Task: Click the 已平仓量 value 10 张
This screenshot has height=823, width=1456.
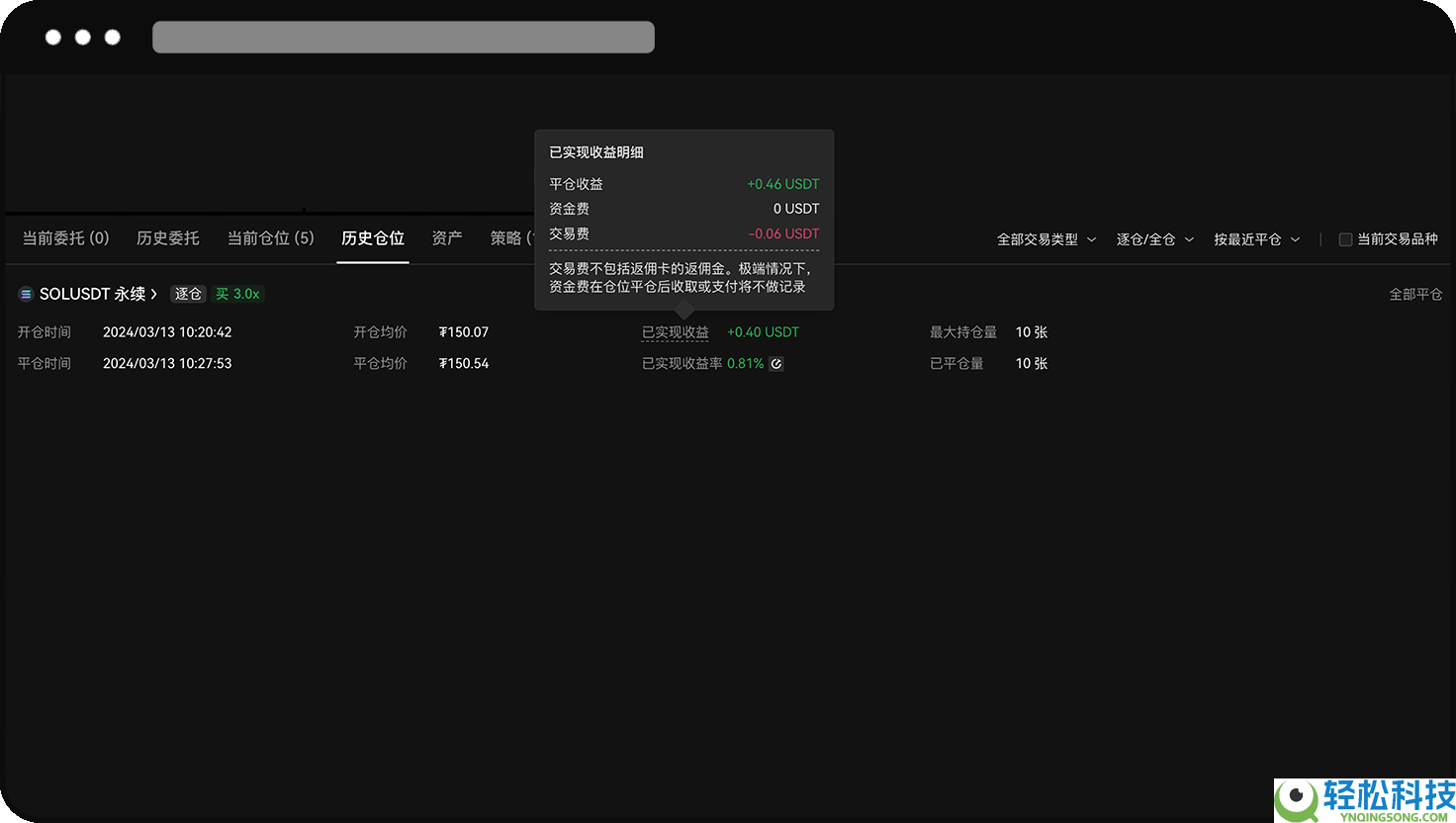Action: (1032, 364)
